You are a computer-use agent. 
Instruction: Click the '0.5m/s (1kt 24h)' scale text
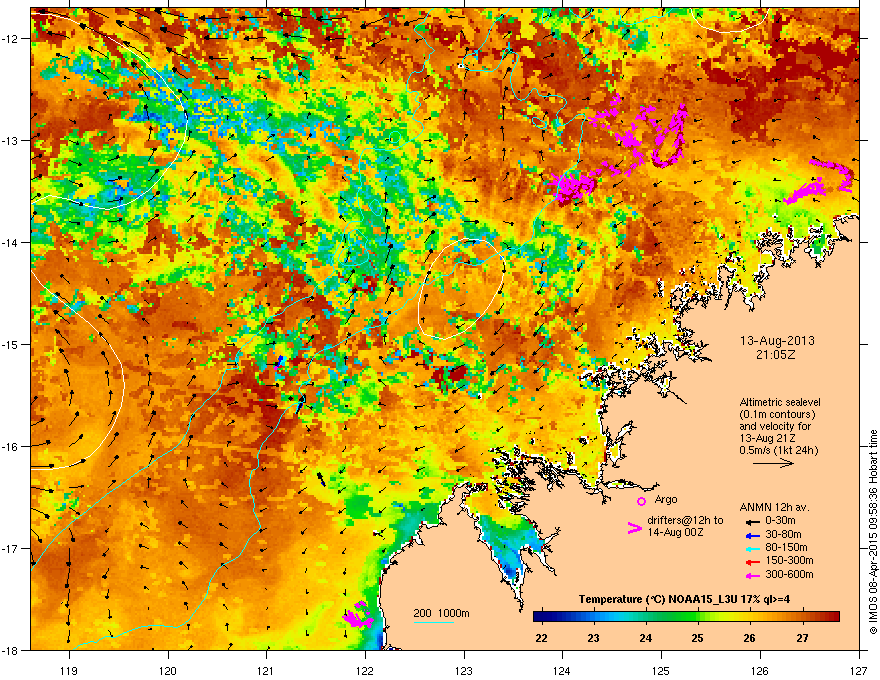778,450
